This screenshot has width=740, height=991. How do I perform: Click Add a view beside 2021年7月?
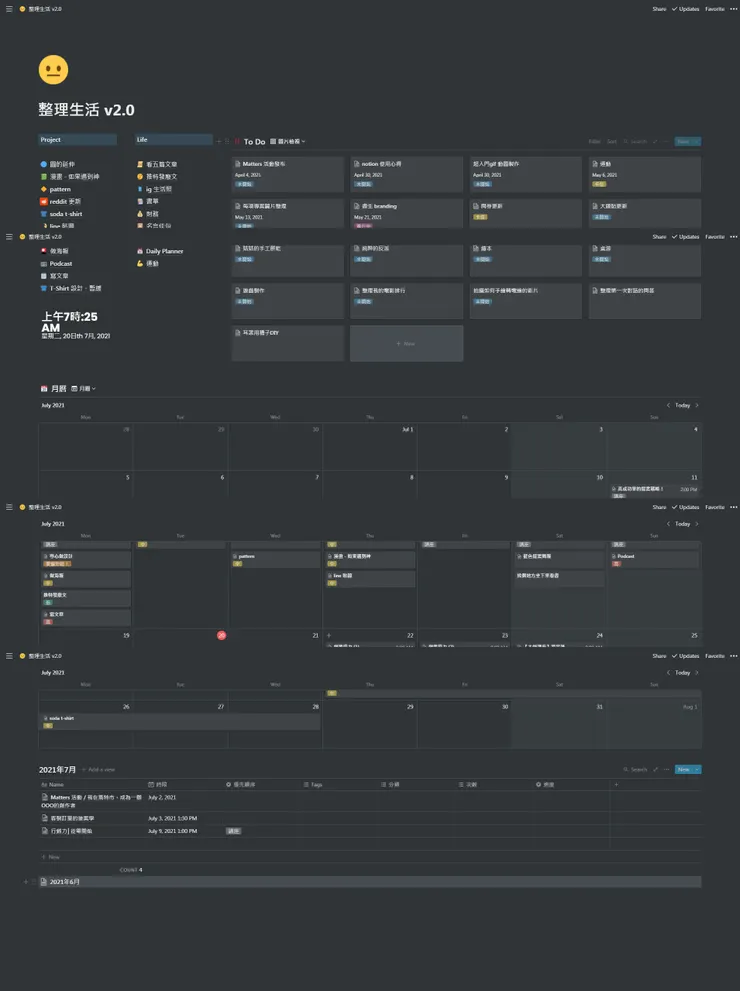99,770
